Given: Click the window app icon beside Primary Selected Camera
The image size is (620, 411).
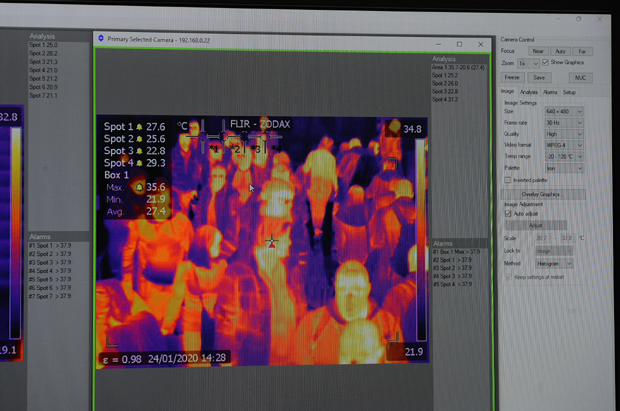Looking at the screenshot, I should point(100,38).
